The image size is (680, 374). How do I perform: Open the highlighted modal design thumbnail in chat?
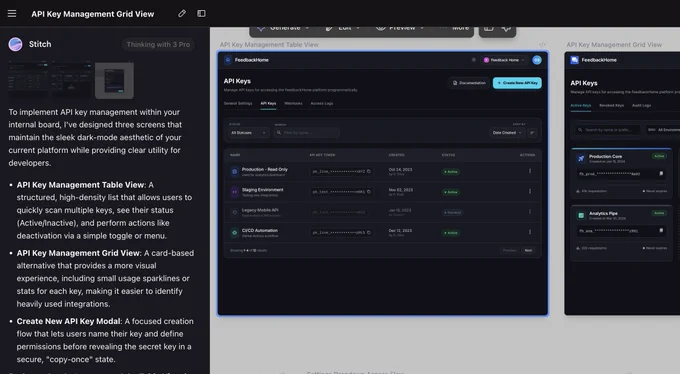click(x=114, y=80)
